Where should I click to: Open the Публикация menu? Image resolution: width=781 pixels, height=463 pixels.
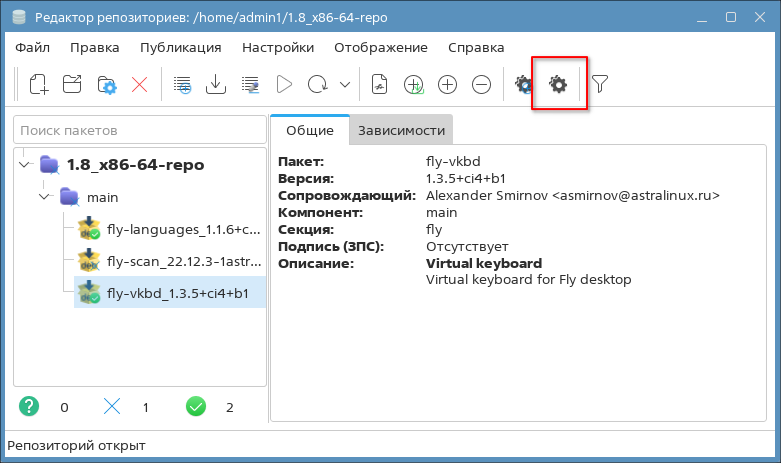pos(180,47)
